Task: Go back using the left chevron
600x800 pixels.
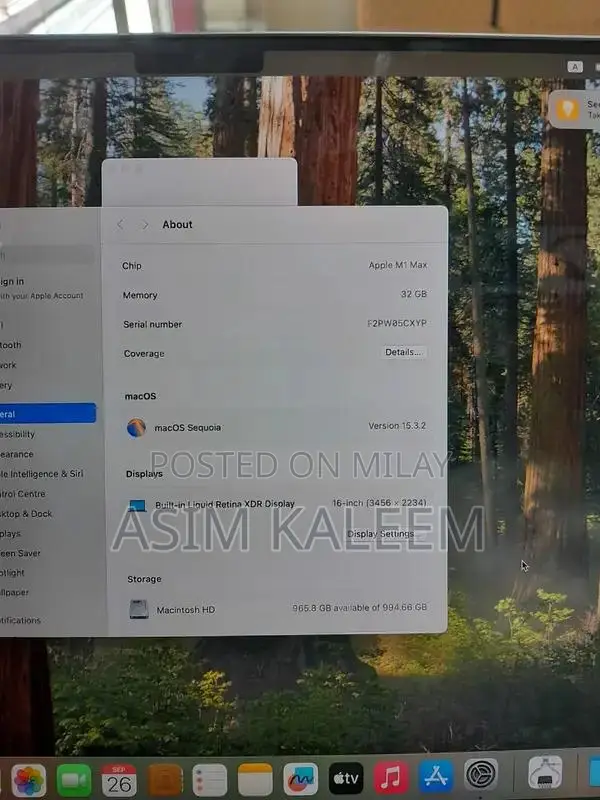Action: pyautogui.click(x=121, y=225)
